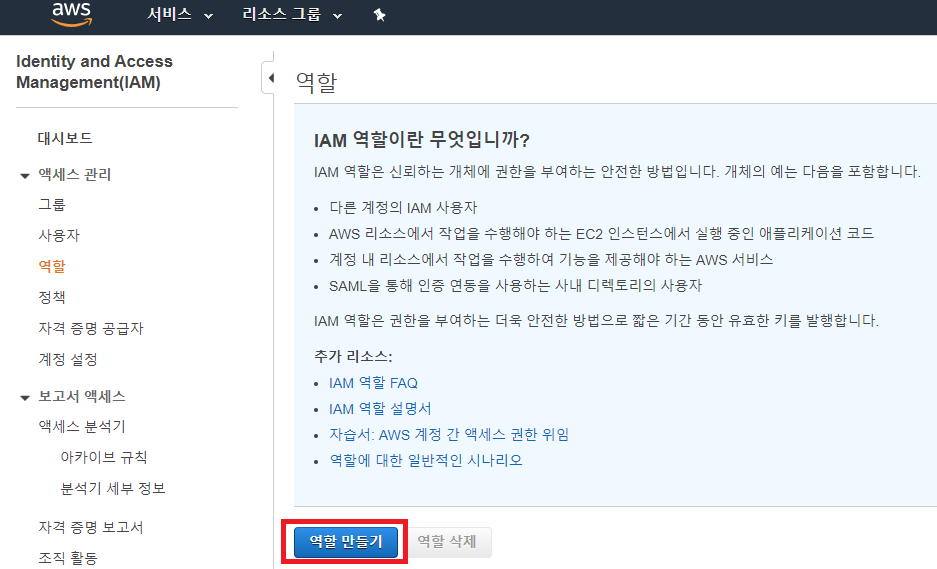Open 자습서: AWS 계정 간 액세스 권한 위임 link

point(449,435)
